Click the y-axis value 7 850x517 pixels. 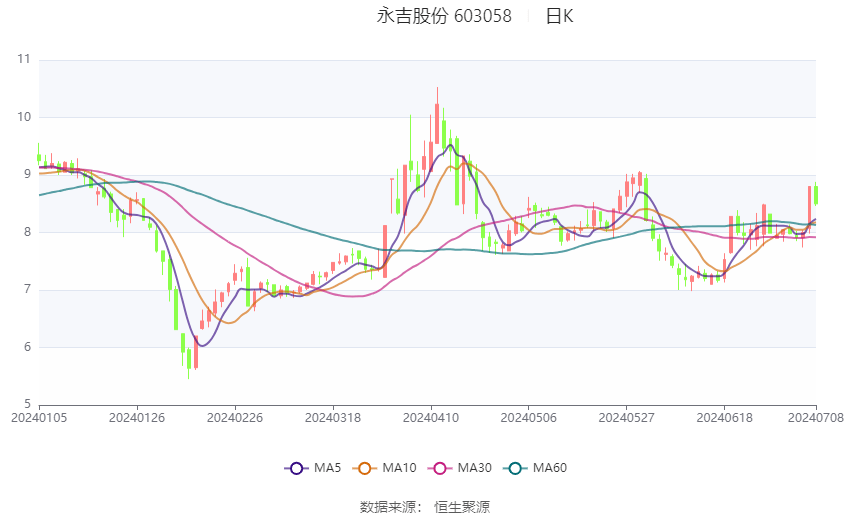(27, 289)
